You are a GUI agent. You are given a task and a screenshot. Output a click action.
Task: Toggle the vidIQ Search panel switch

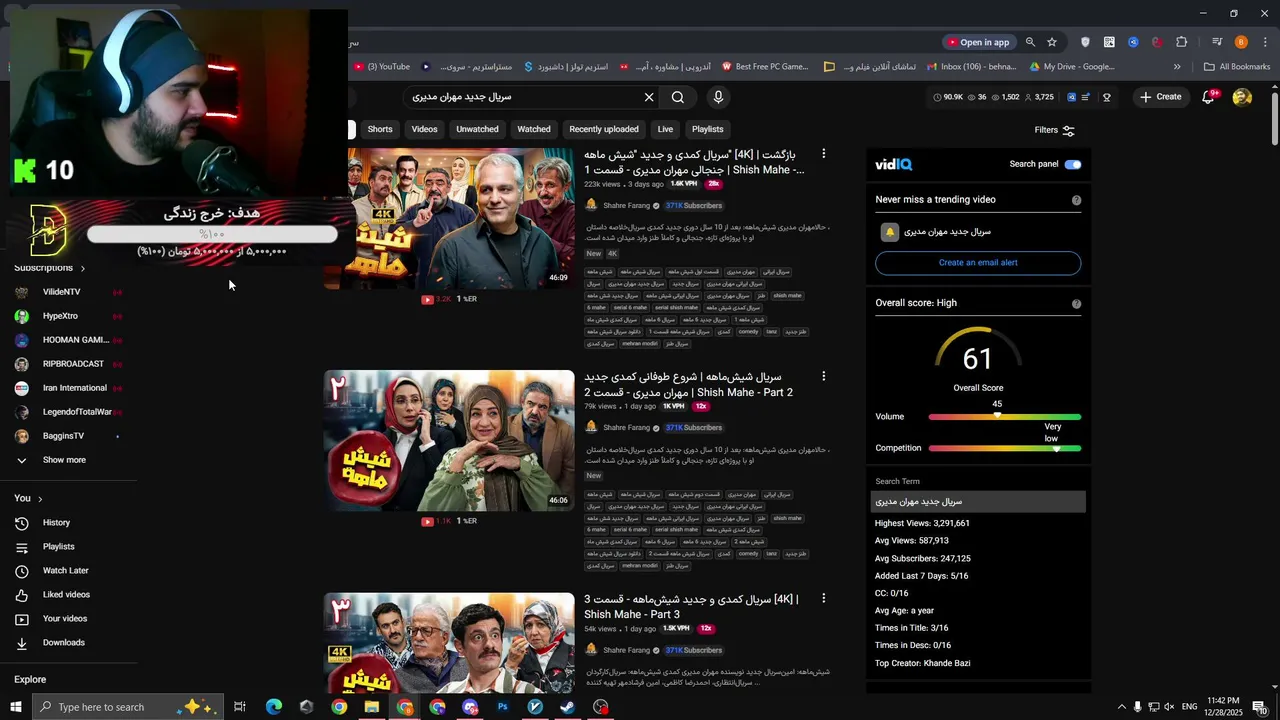pyautogui.click(x=1073, y=164)
